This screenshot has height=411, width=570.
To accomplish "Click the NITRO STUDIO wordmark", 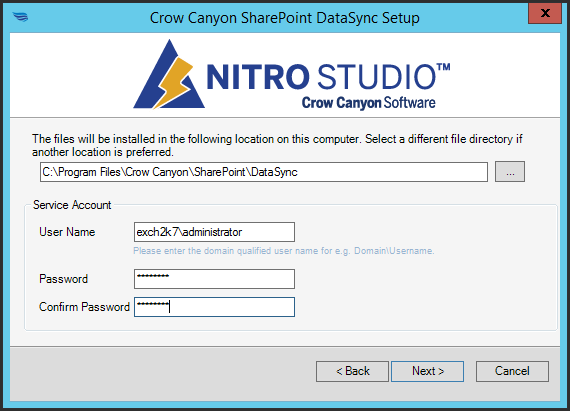I will [x=328, y=77].
